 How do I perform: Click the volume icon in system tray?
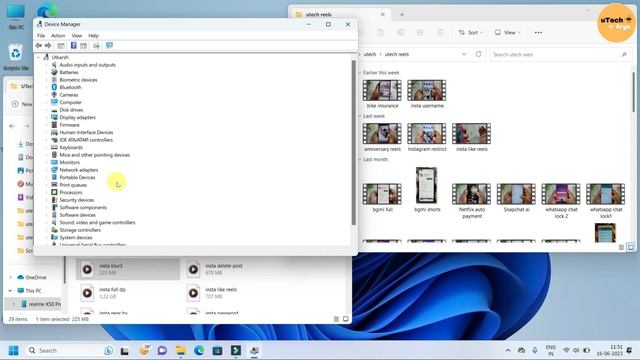click(576, 351)
